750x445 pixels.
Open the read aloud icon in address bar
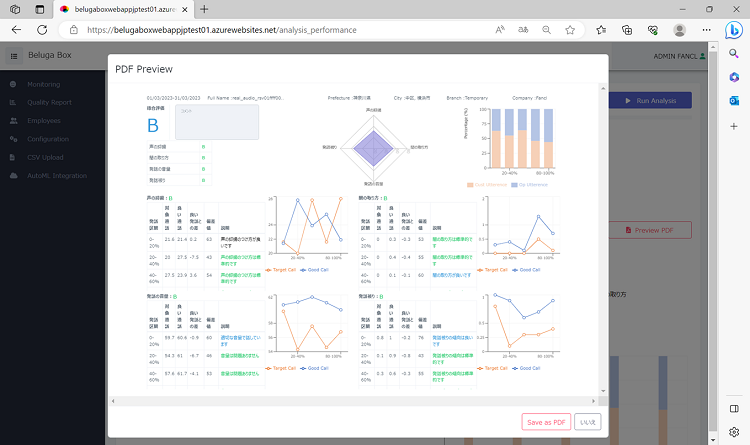(x=499, y=30)
